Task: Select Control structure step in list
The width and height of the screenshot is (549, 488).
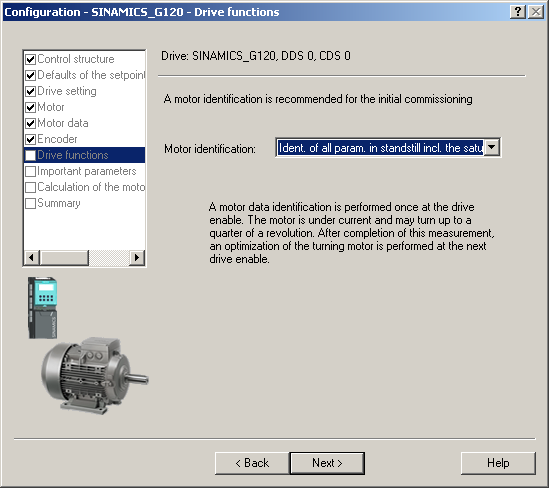Action: point(76,59)
